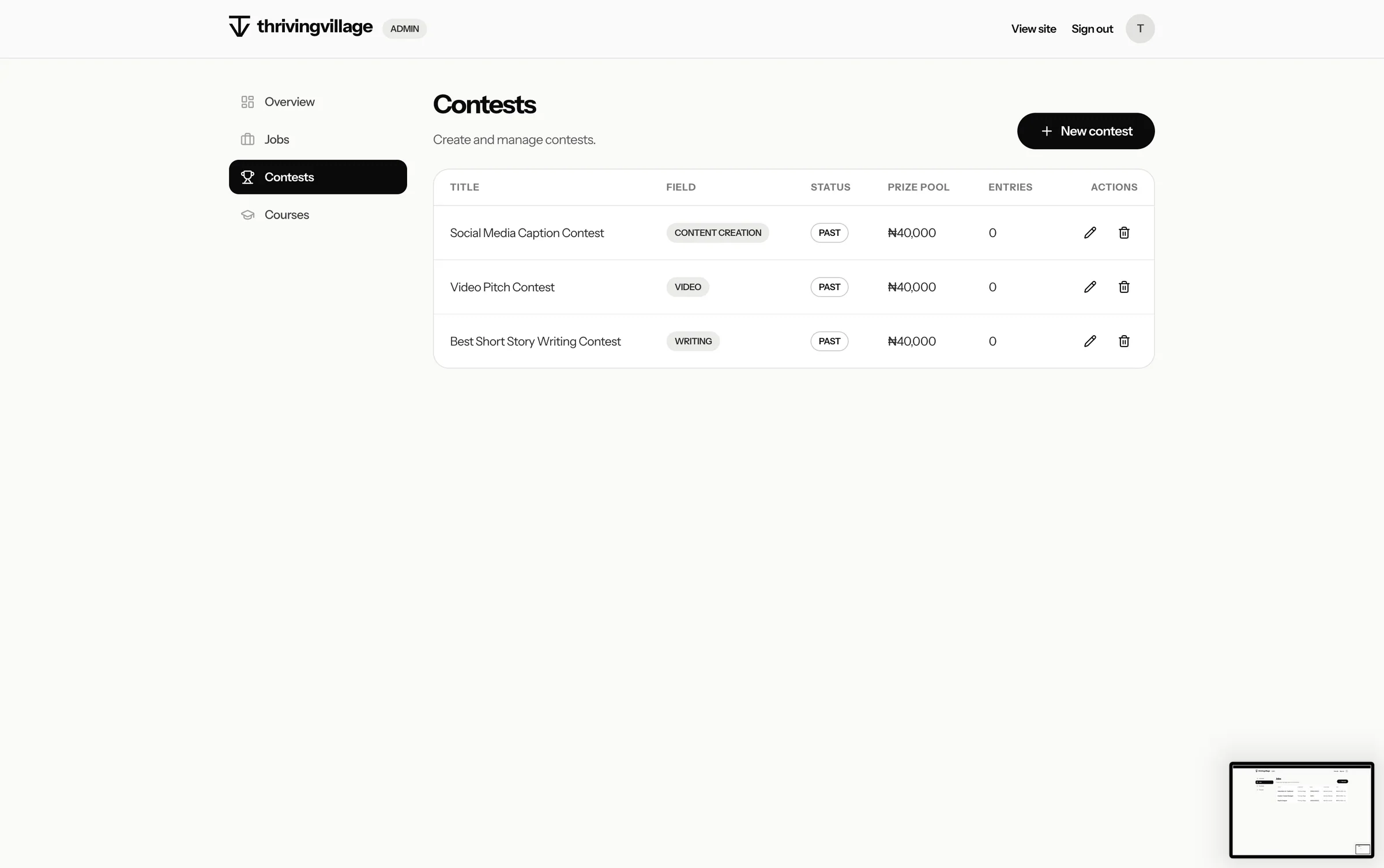Click the WRITING field tag
Image resolution: width=1384 pixels, height=868 pixels.
coord(693,341)
